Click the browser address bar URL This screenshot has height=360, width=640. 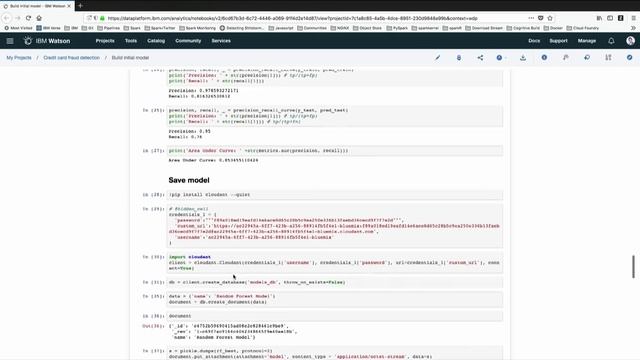(292, 18)
